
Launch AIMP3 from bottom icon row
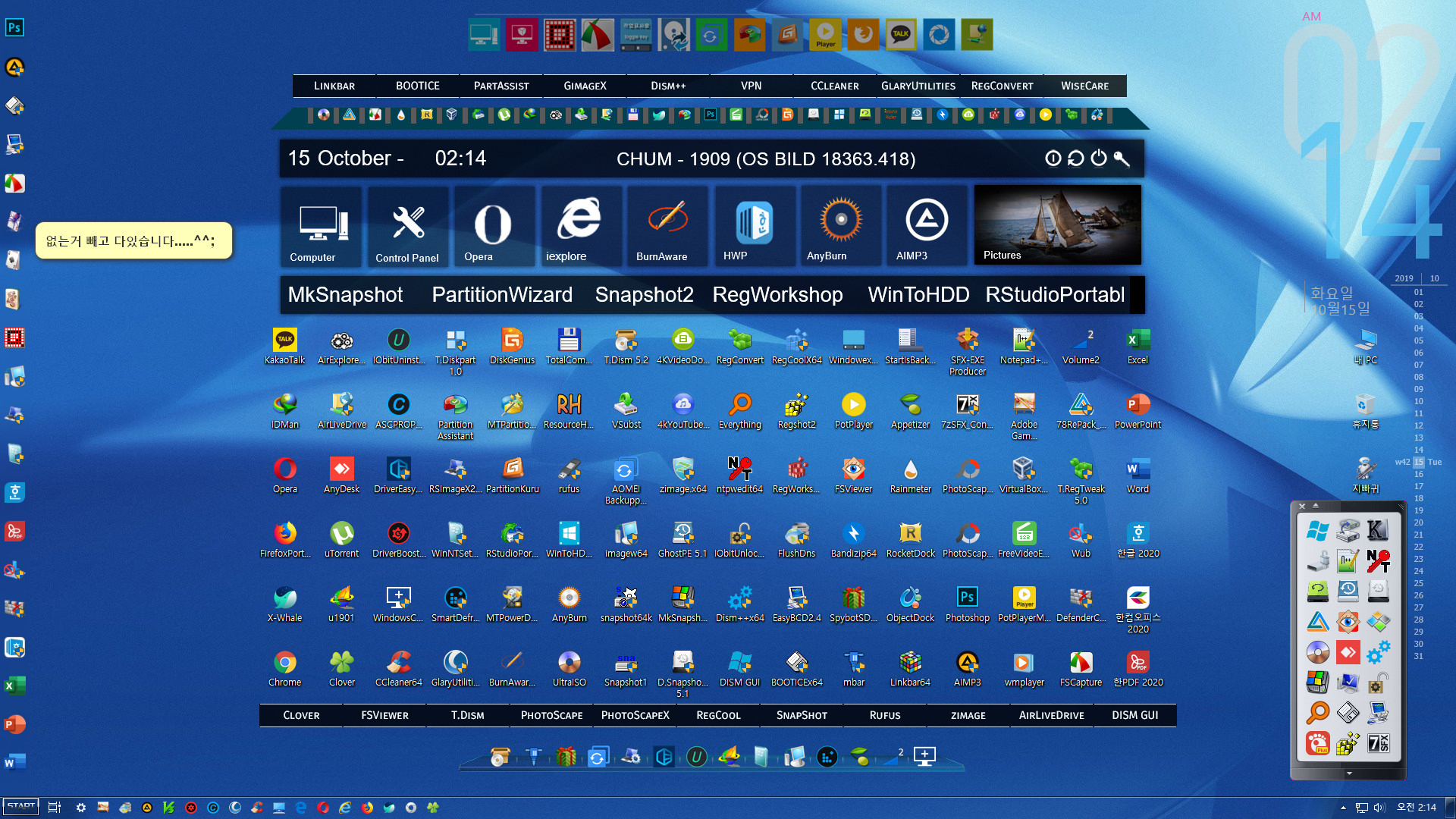[x=967, y=669]
